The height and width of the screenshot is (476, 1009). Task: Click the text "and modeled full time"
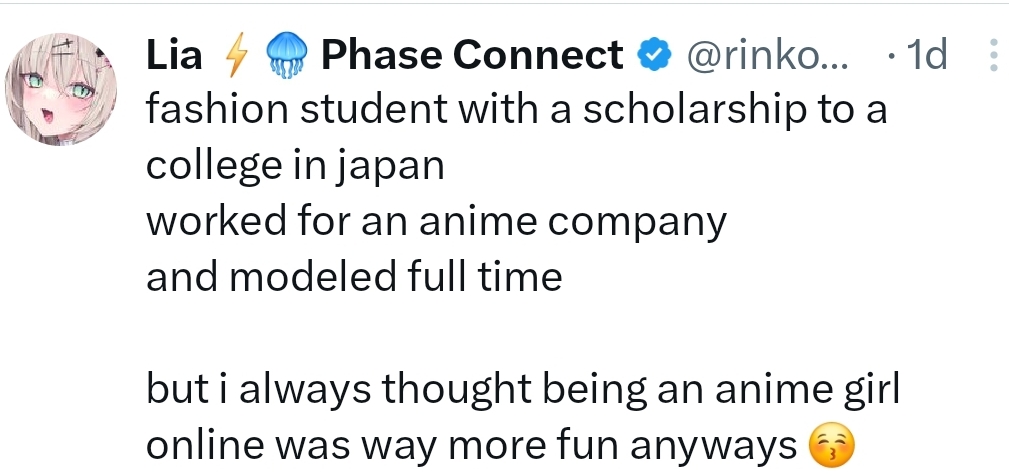(354, 277)
